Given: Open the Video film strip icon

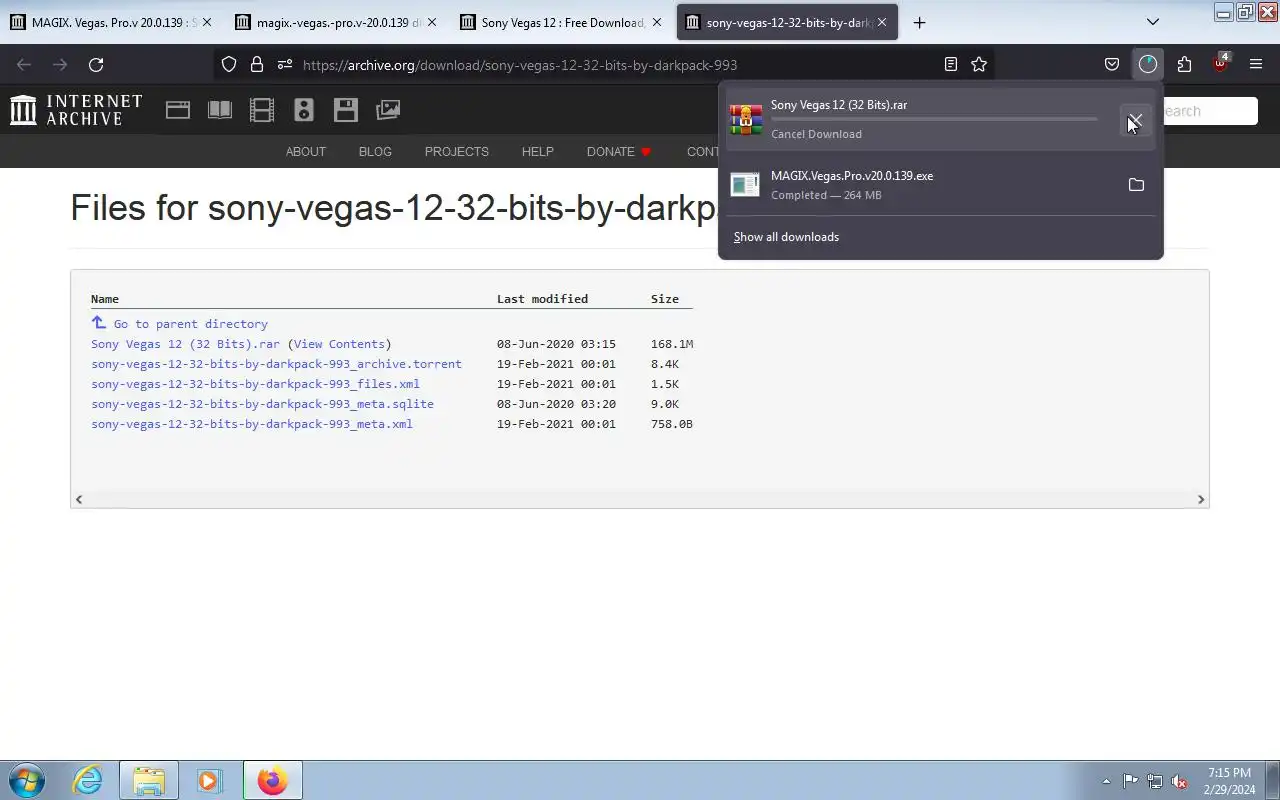Looking at the screenshot, I should pos(262,110).
